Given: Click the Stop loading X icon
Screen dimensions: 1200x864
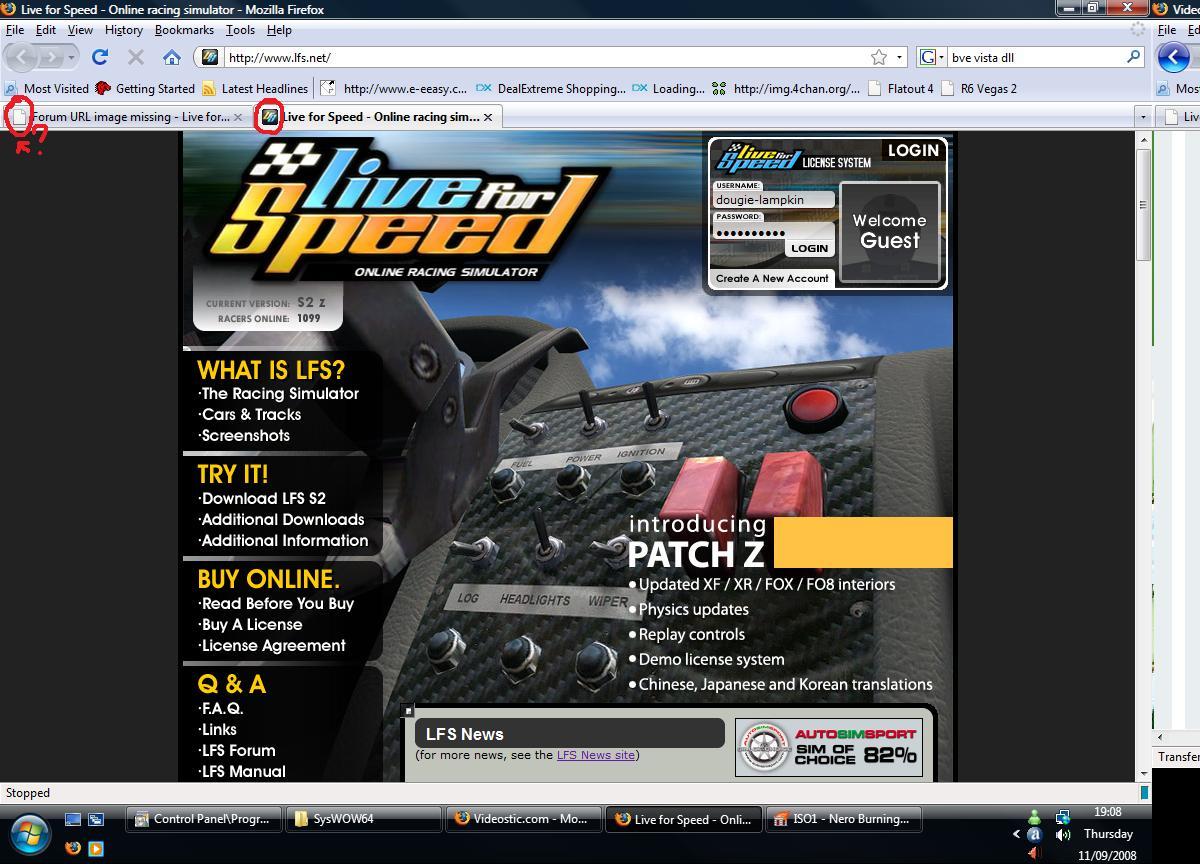Looking at the screenshot, I should (136, 57).
